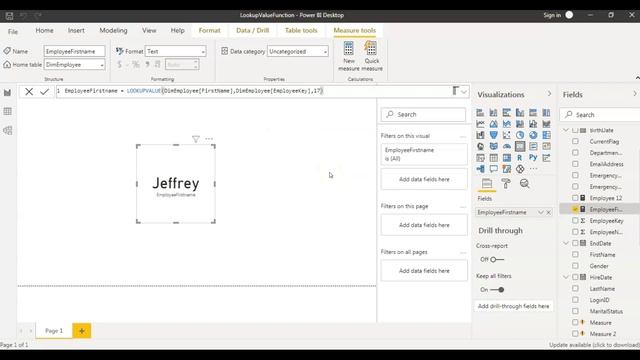
Task: Open the Data / Drill tab
Action: click(x=252, y=31)
